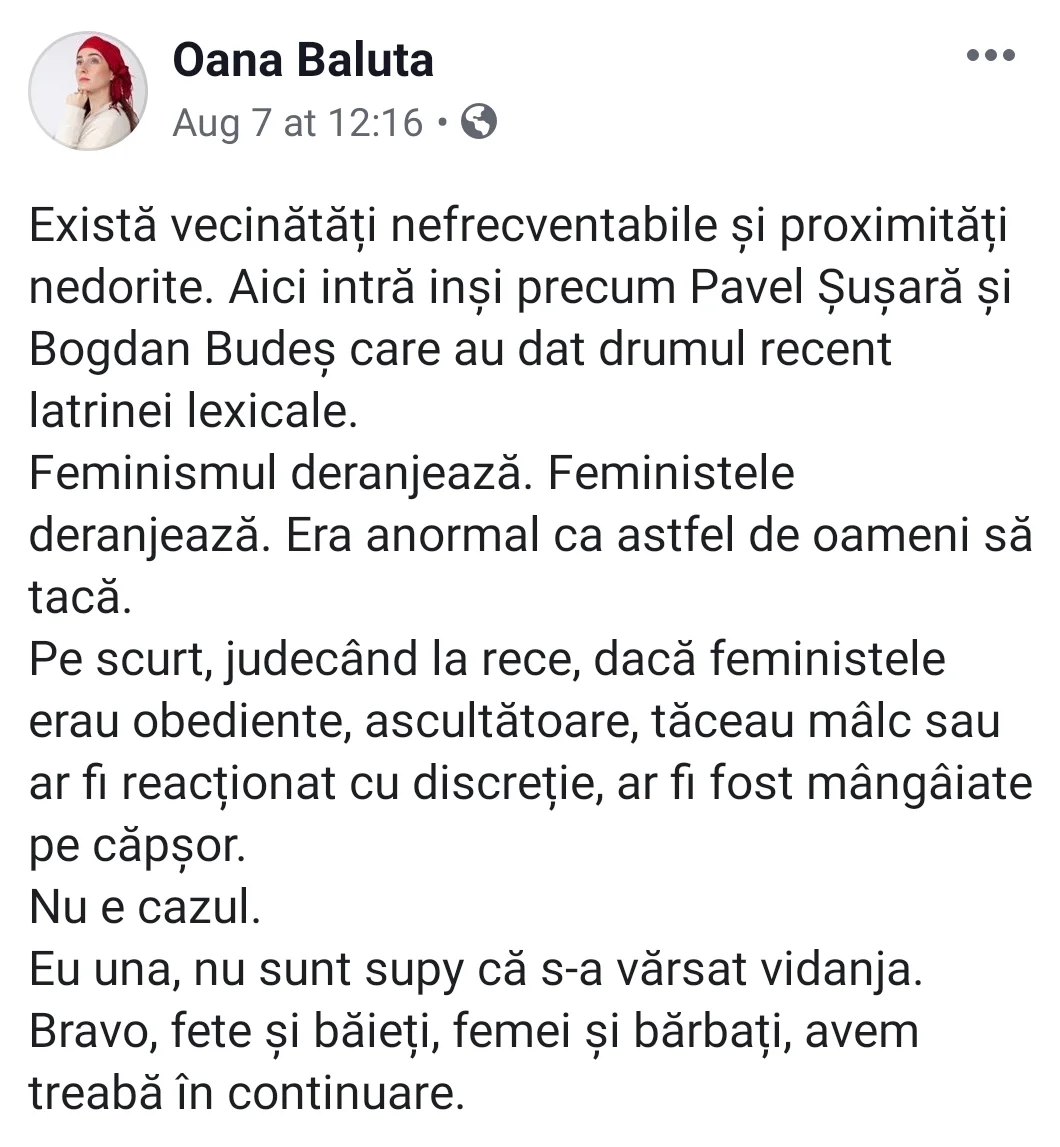Open the Aug 7 at 12:16 timestamp
The image size is (1060, 1147).
(x=298, y=122)
